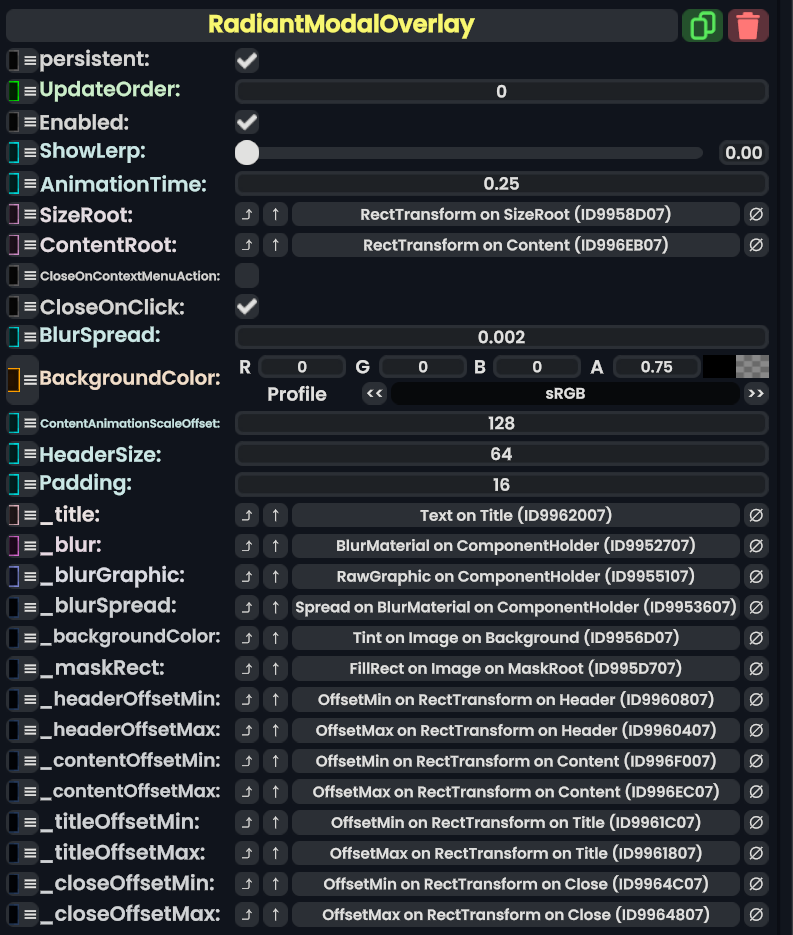Click the BackgroundColor black color swatch
This screenshot has width=793, height=935.
(x=718, y=367)
